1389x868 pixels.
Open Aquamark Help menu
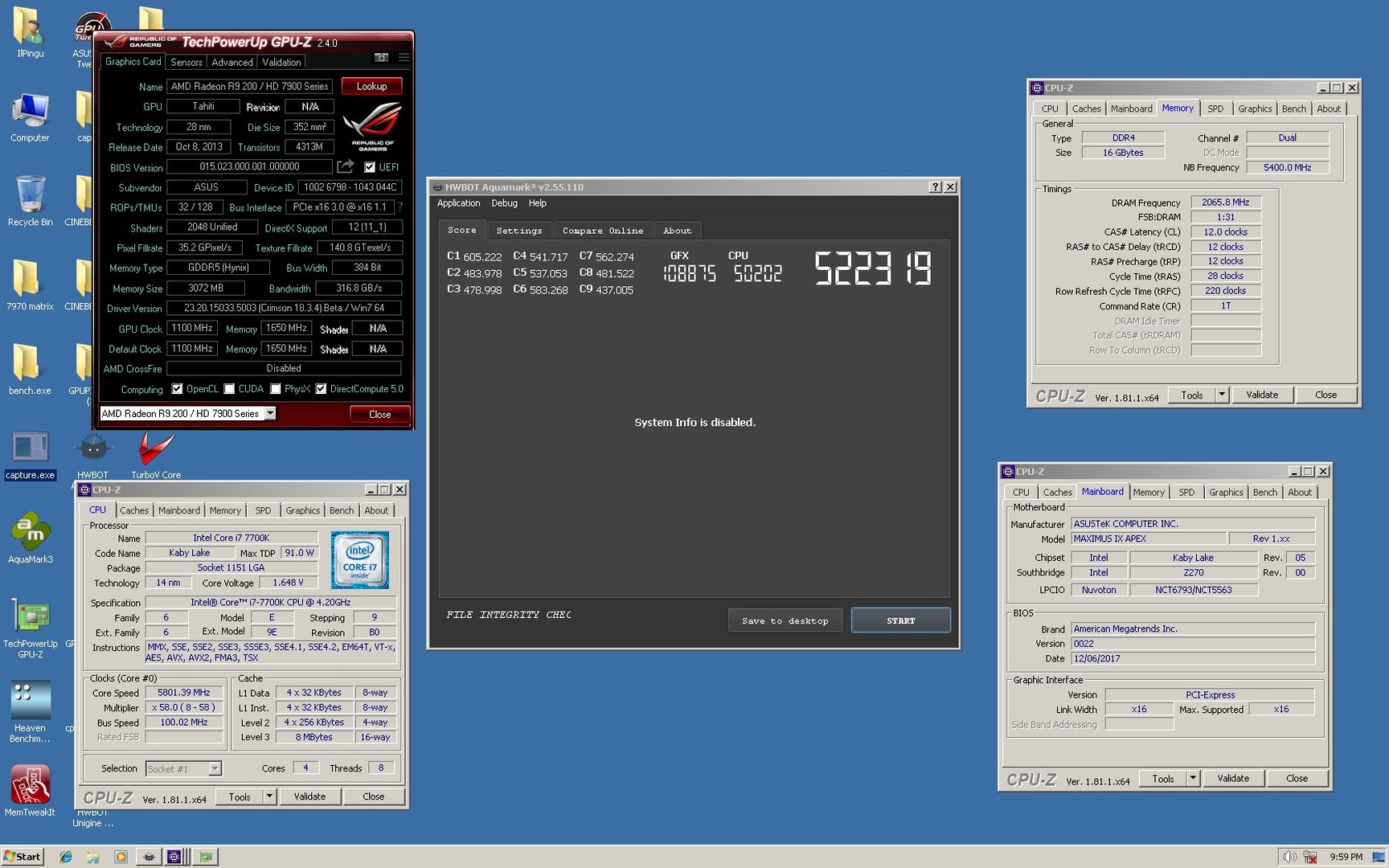[537, 203]
